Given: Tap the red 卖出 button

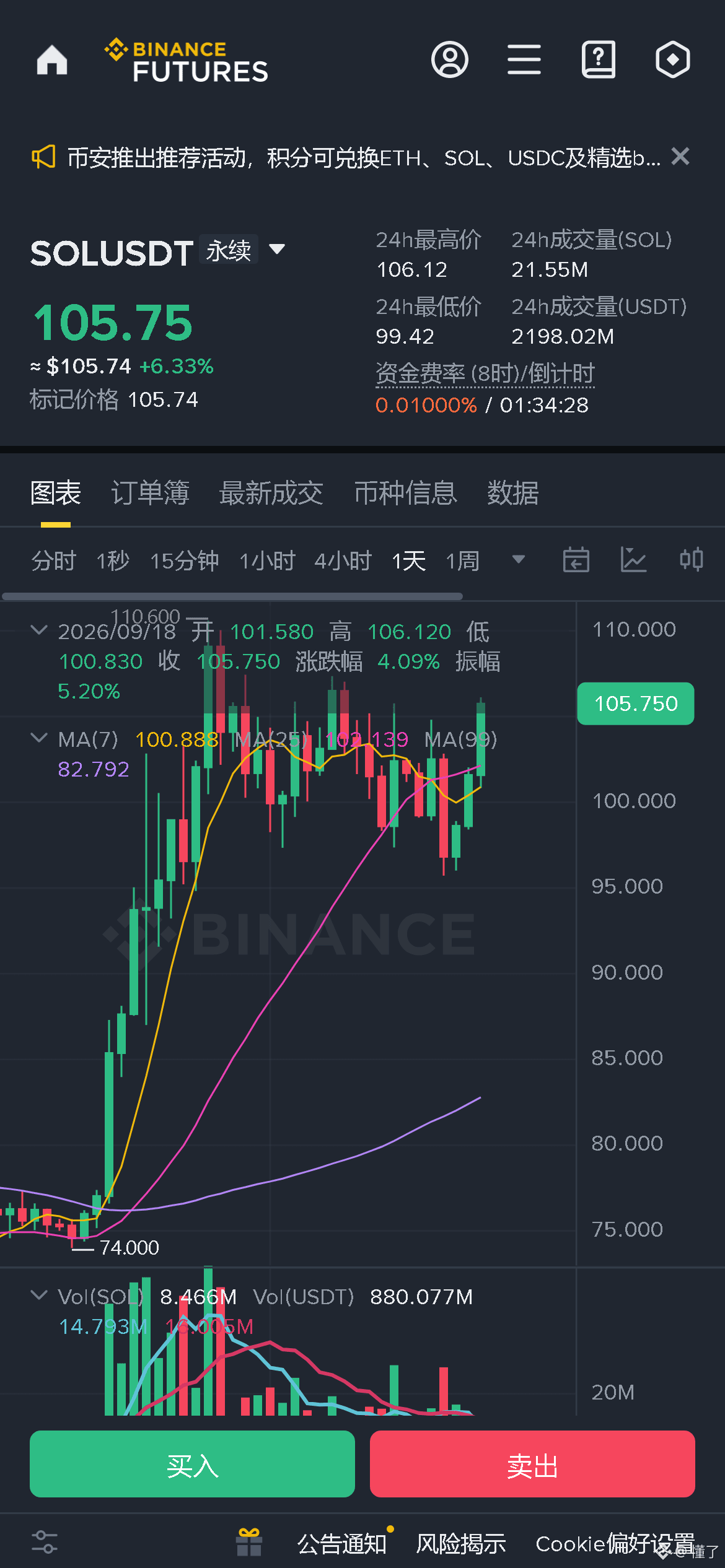Looking at the screenshot, I should [532, 1464].
